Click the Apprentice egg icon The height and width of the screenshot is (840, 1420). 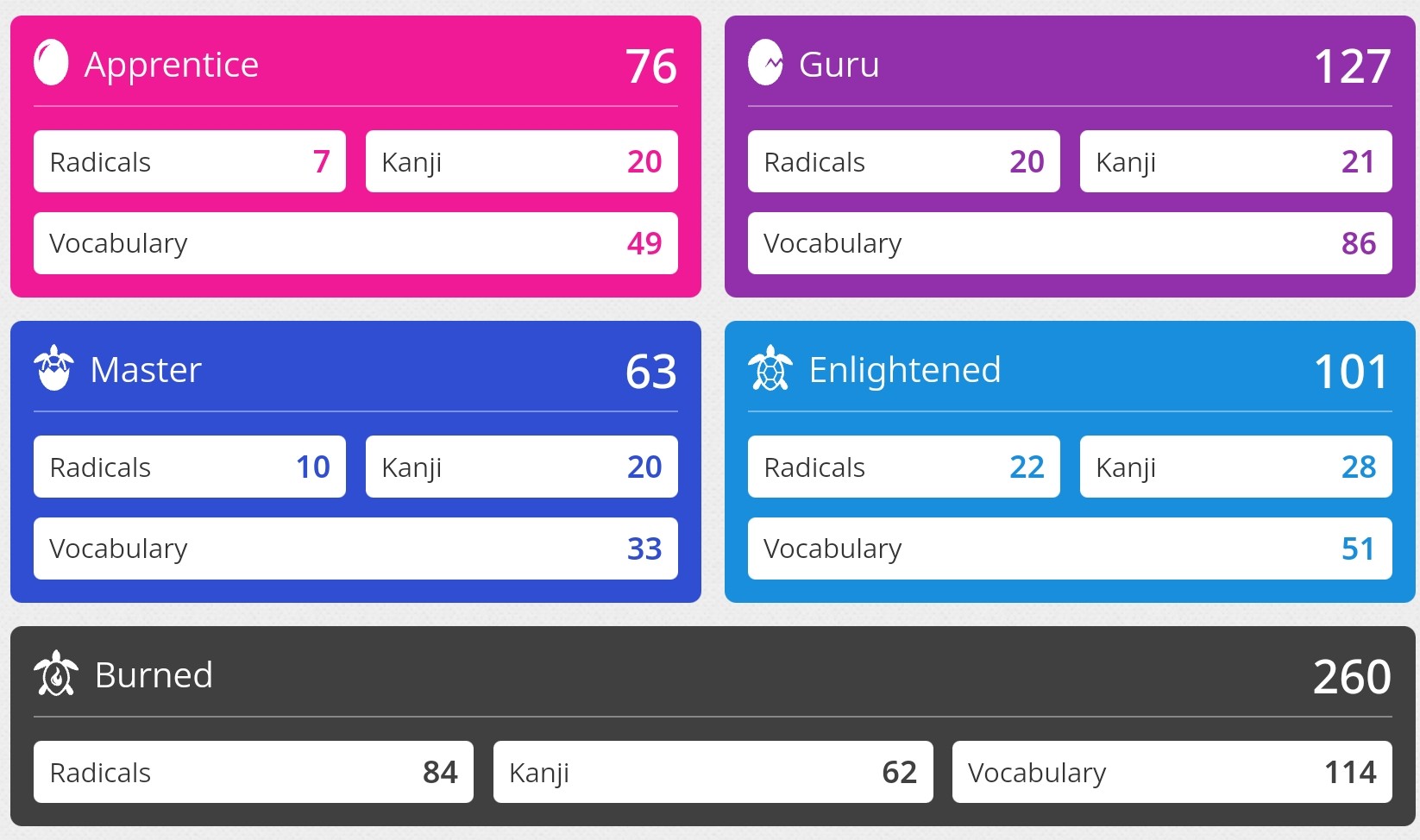click(51, 63)
